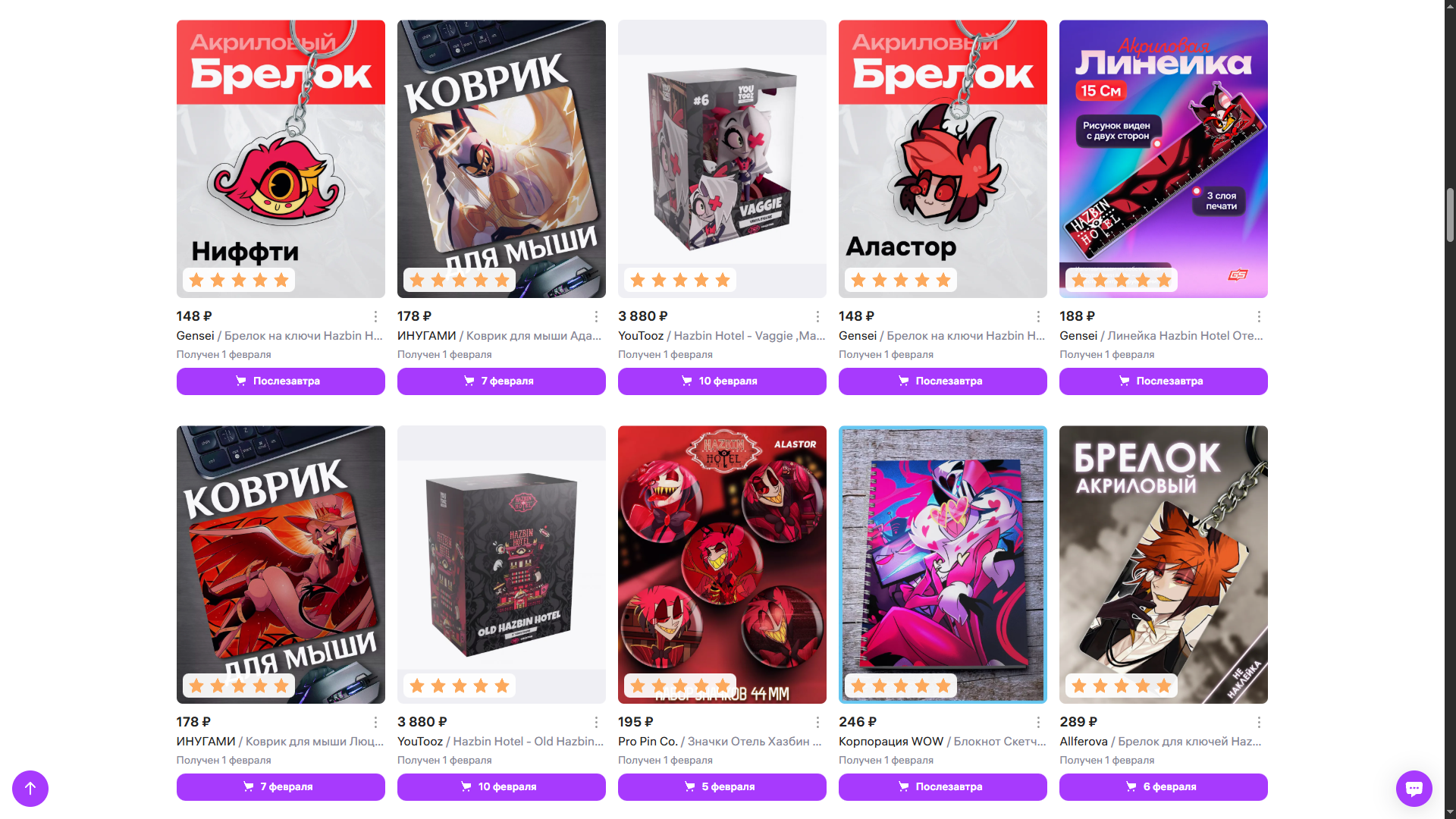Expand options for the 178 ₽ Ада mouse pad
Screen dimensions: 1456x819
click(596, 316)
